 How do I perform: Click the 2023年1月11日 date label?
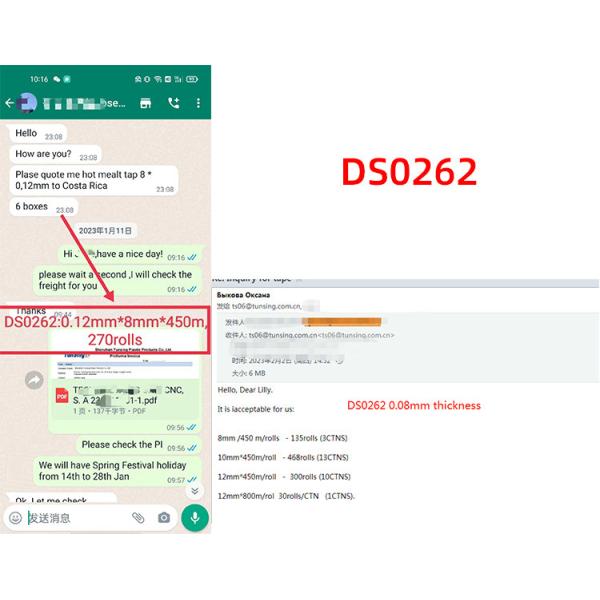(x=105, y=230)
